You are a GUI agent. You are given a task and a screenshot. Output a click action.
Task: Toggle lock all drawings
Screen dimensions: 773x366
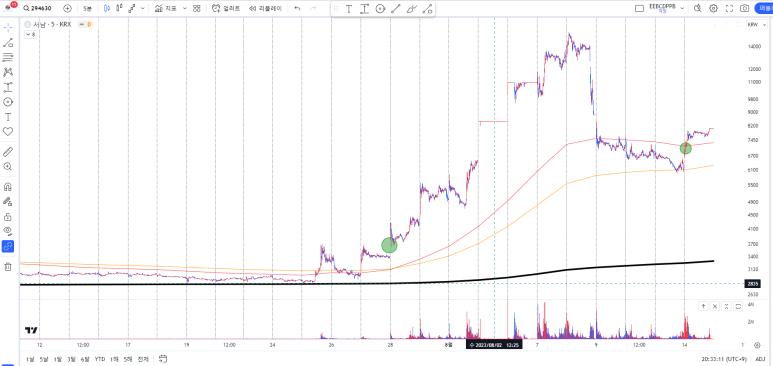(8, 217)
